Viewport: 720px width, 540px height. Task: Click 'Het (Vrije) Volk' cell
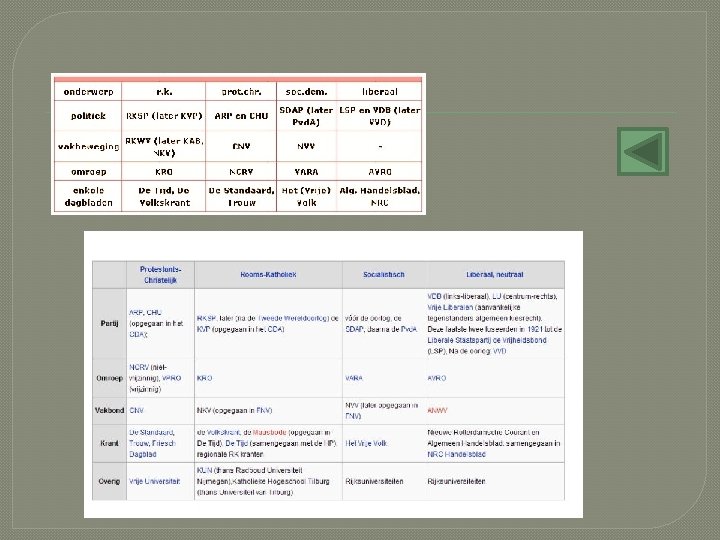(x=306, y=197)
